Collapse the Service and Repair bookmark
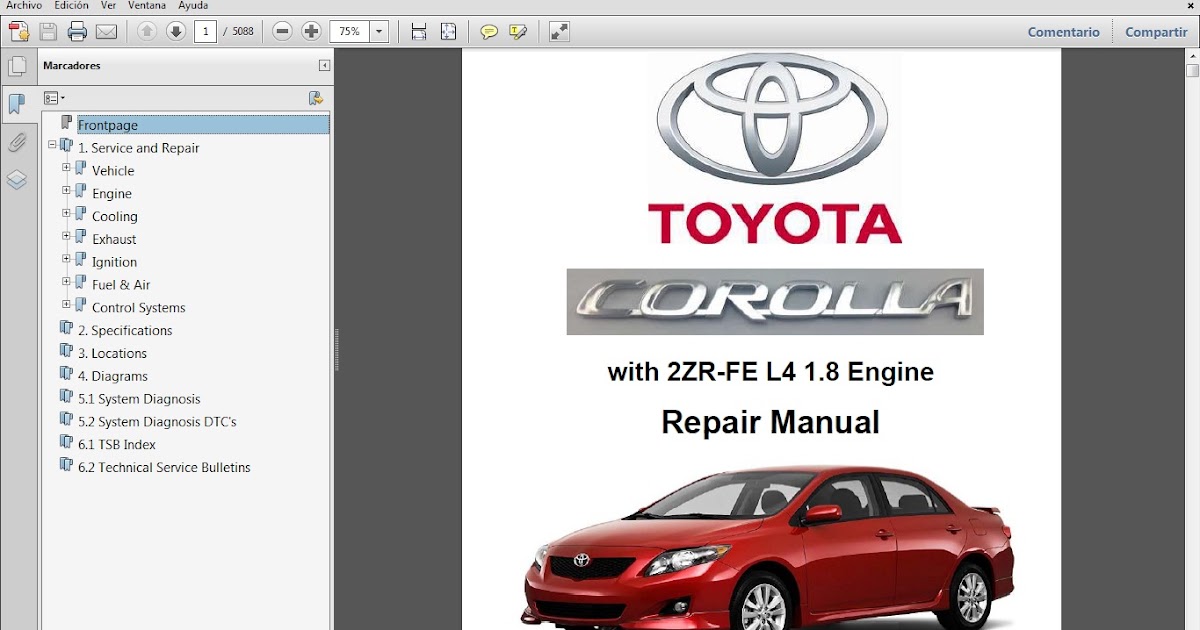Image resolution: width=1200 pixels, height=630 pixels. 52,147
